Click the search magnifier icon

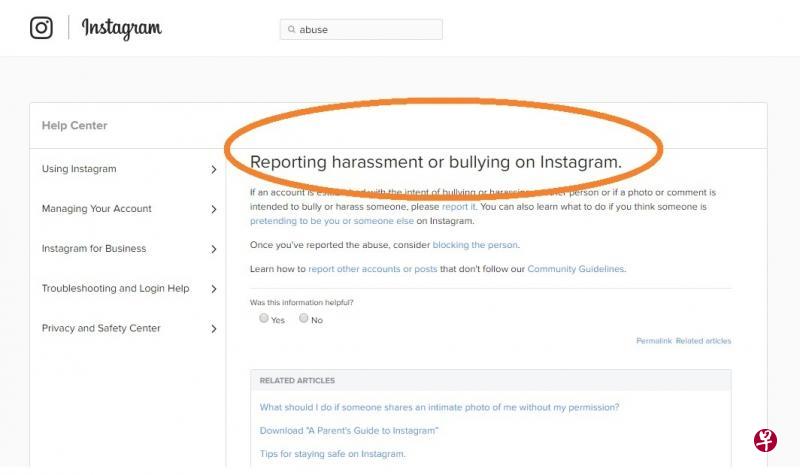[291, 29]
